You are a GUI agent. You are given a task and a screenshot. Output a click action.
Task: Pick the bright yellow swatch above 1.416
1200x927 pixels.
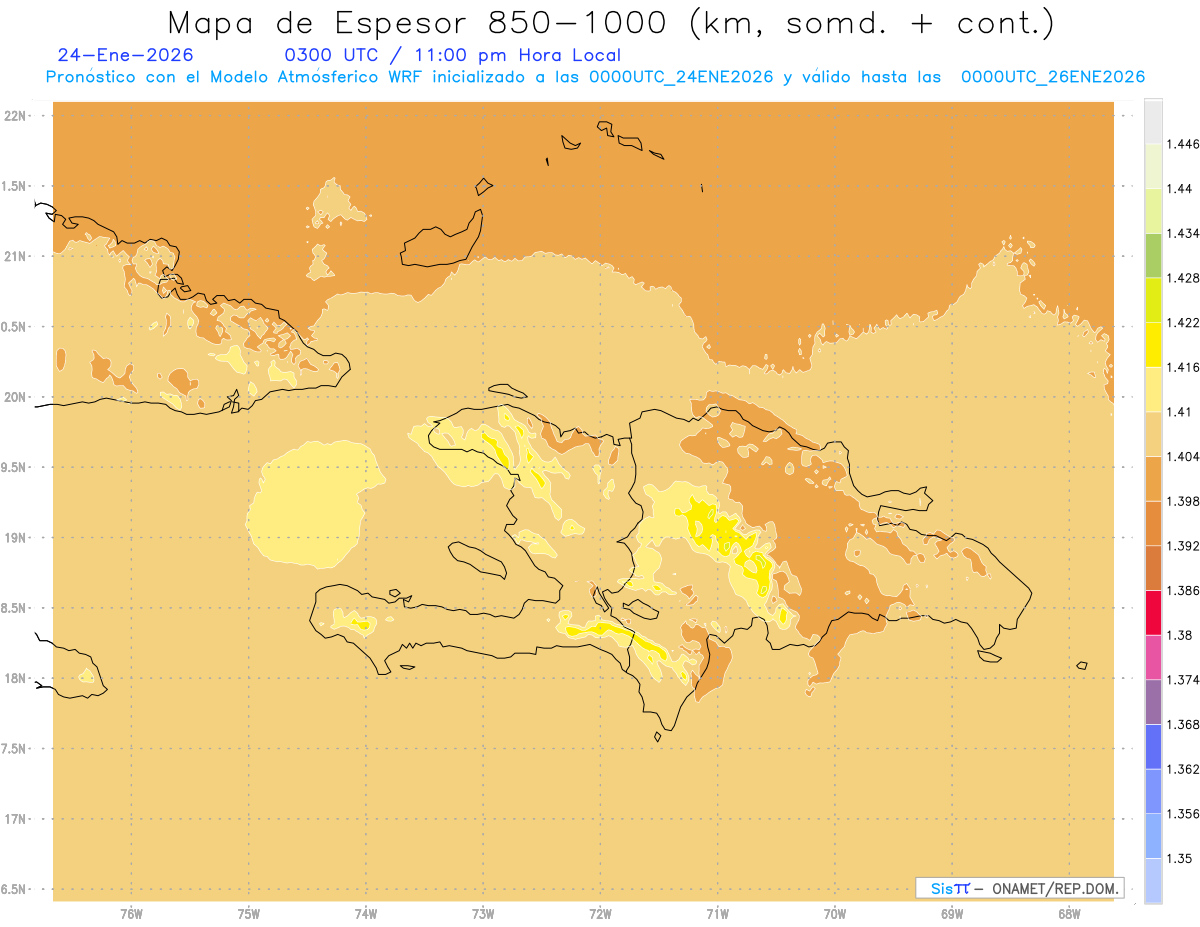(x=1153, y=345)
